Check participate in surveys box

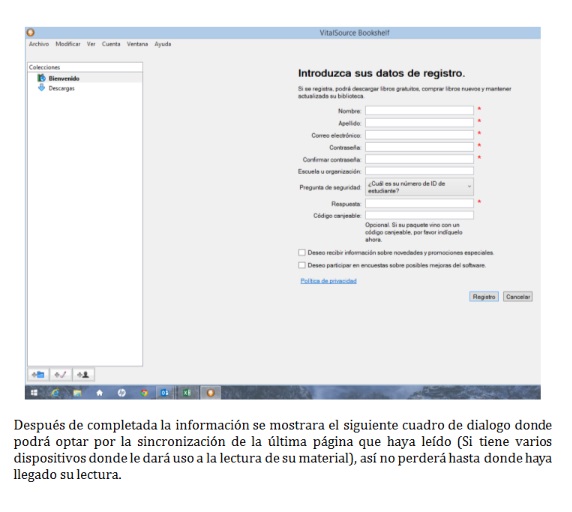(x=302, y=265)
